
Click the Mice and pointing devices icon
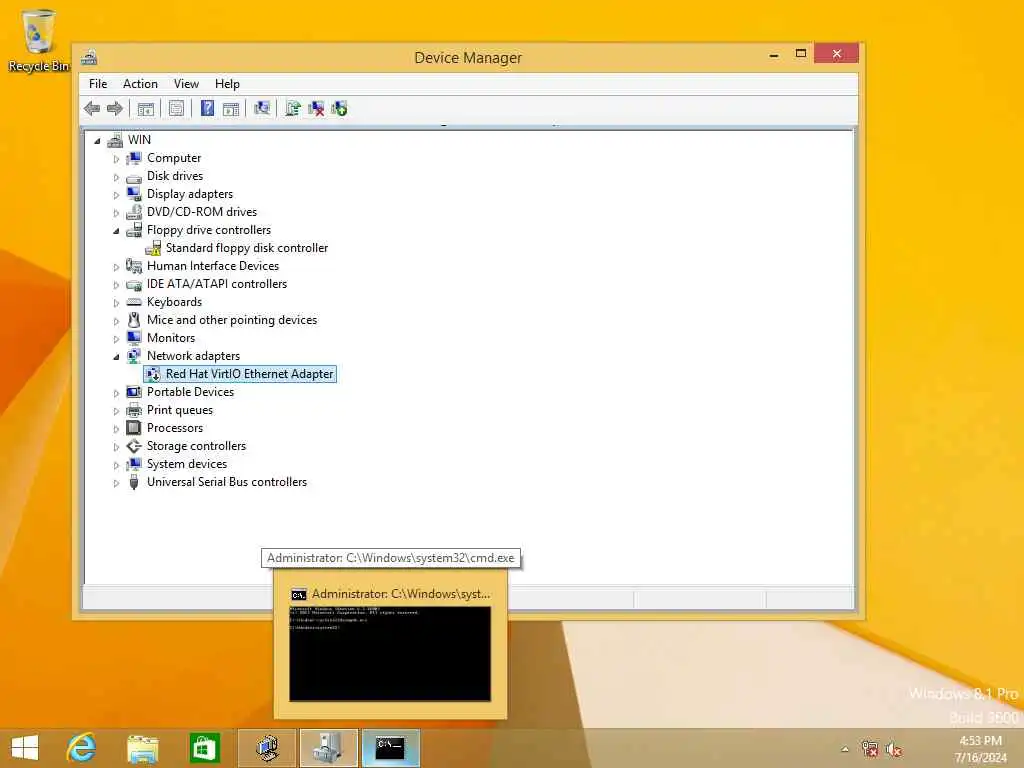pyautogui.click(x=134, y=320)
